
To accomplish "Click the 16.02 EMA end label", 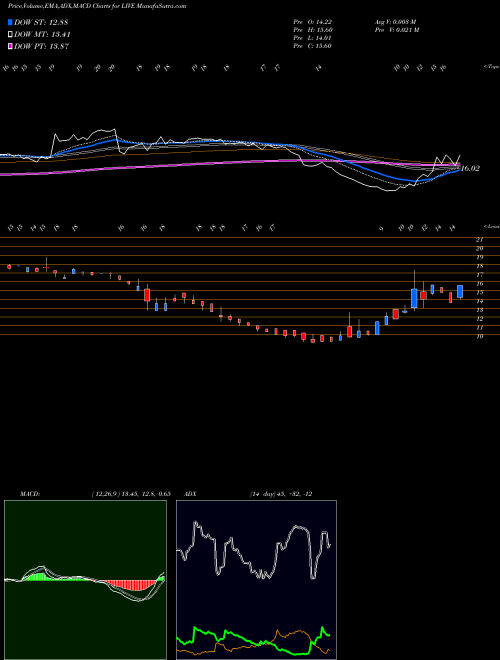I will (x=470, y=168).
